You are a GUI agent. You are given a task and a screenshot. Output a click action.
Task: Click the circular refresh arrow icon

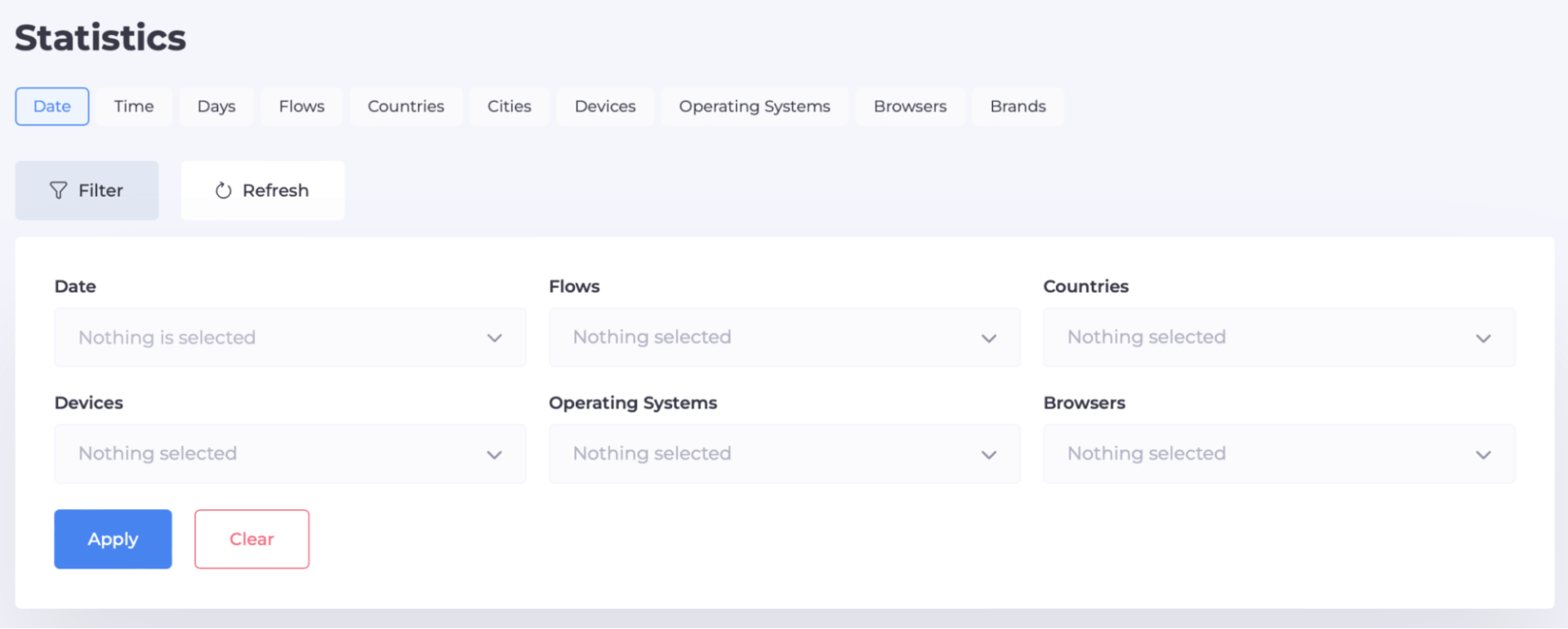pos(223,190)
